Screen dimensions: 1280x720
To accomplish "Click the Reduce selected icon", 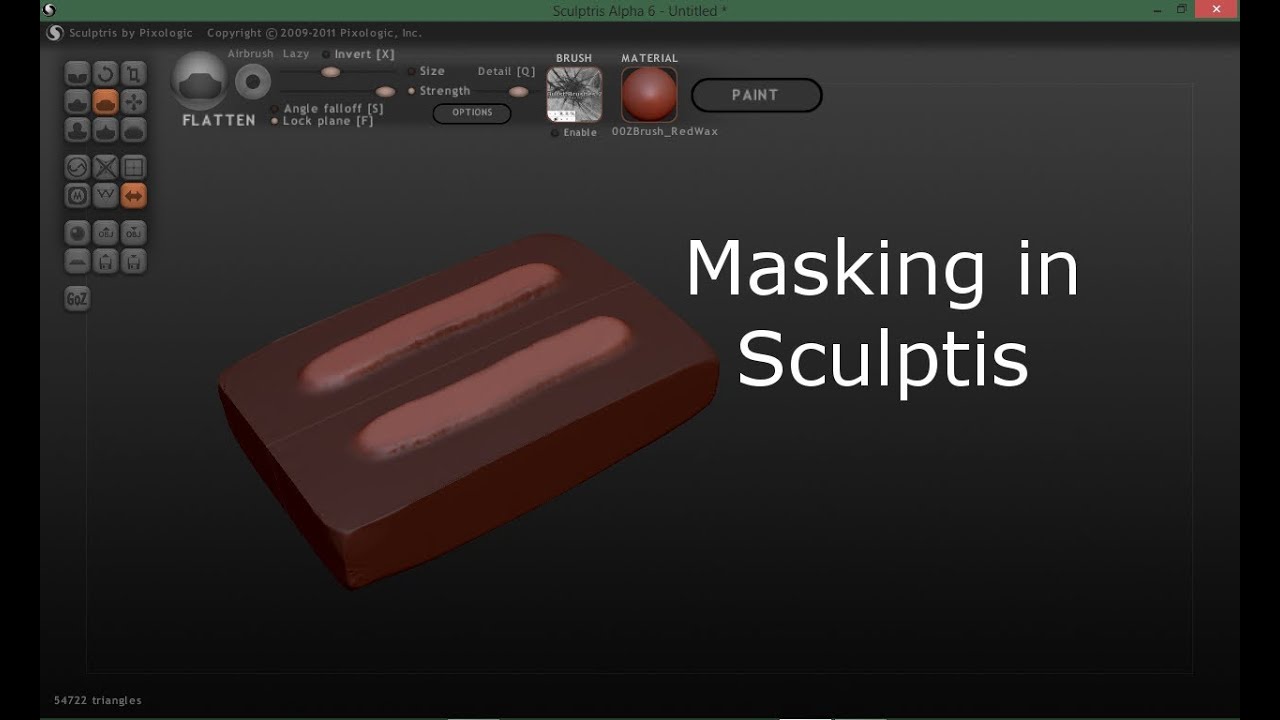I will coord(105,167).
